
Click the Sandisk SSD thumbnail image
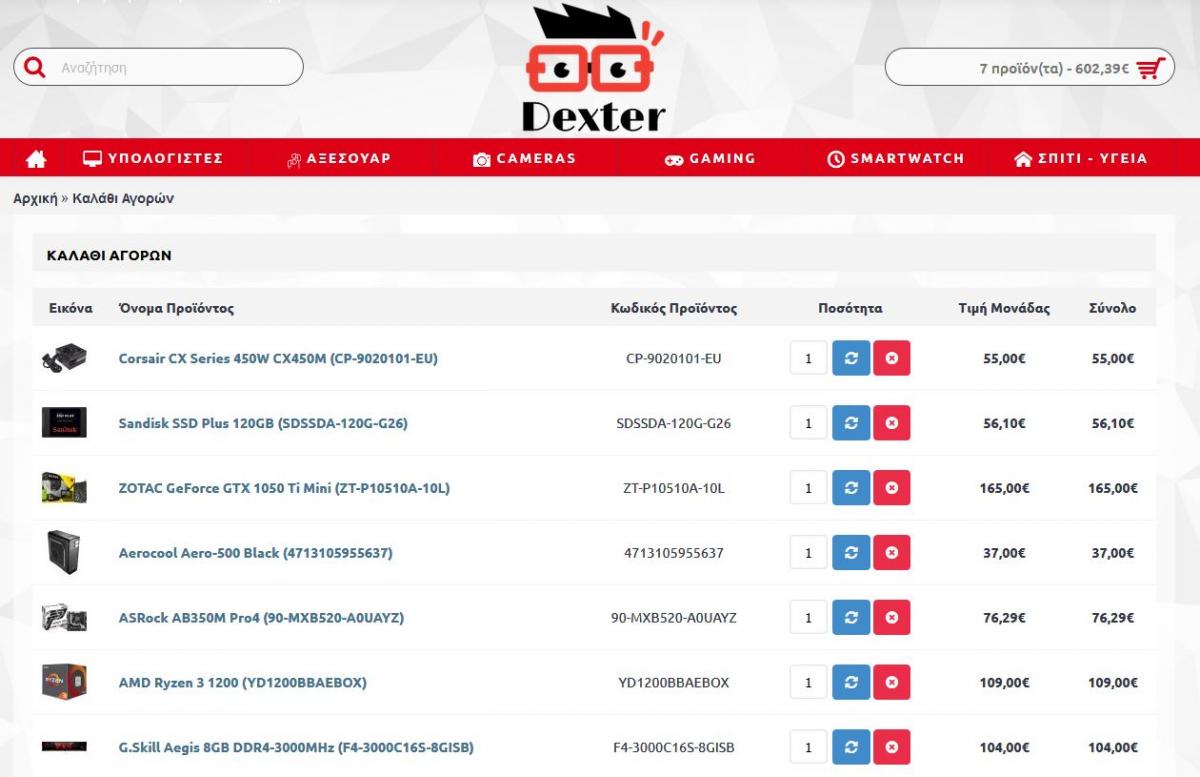tap(64, 423)
